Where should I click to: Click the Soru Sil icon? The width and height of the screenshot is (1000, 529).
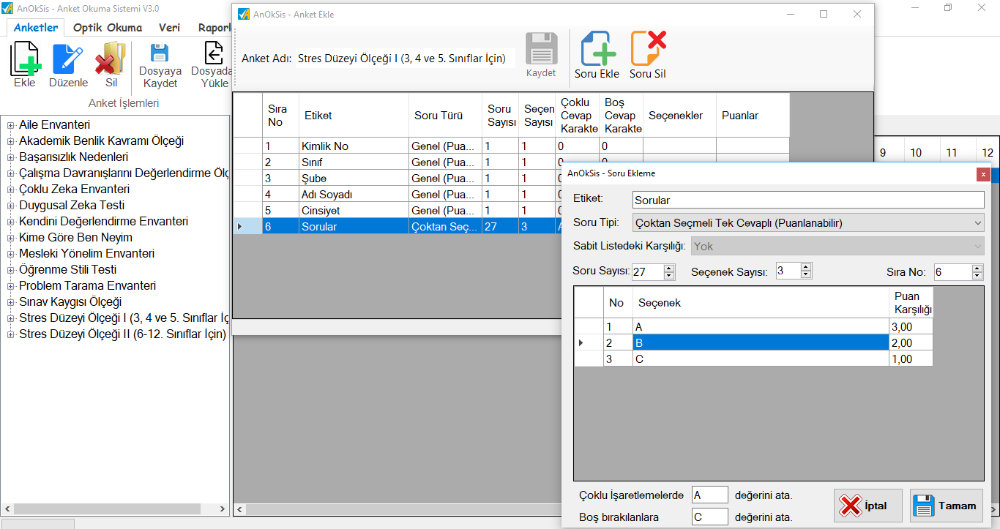[x=648, y=50]
